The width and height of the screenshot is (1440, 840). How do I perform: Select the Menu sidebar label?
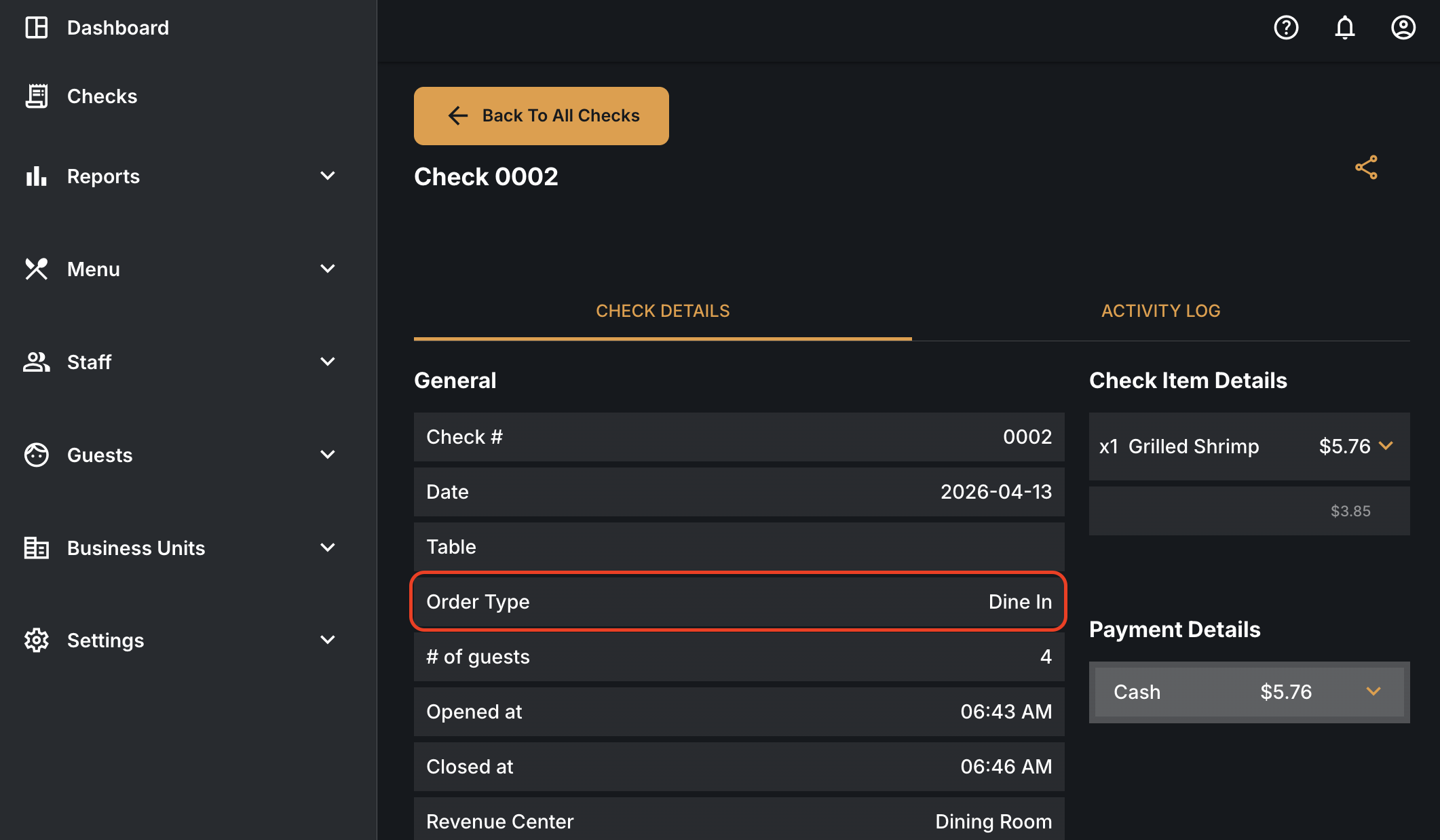pos(94,269)
